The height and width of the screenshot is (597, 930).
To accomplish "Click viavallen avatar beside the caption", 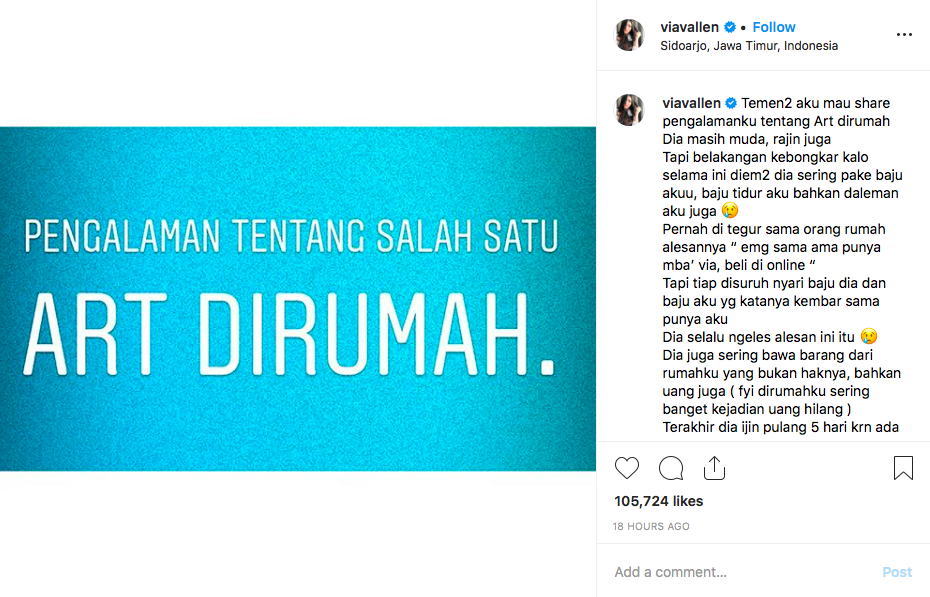I will pyautogui.click(x=629, y=110).
